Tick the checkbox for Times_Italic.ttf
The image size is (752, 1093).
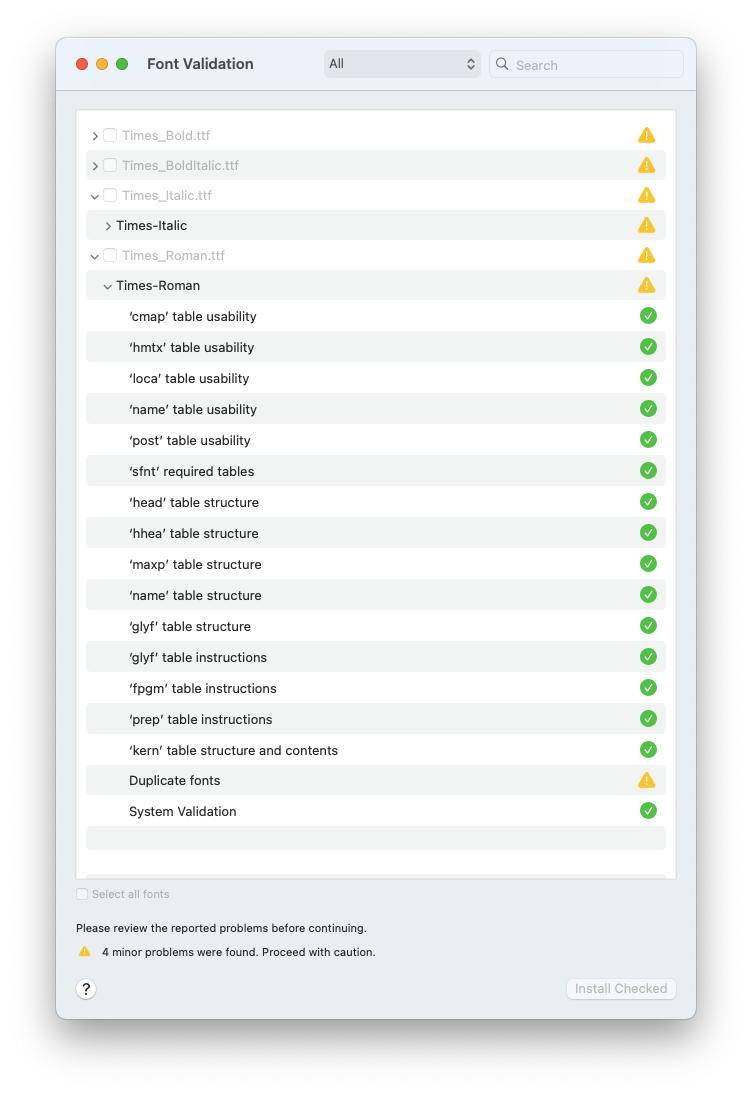pos(110,195)
